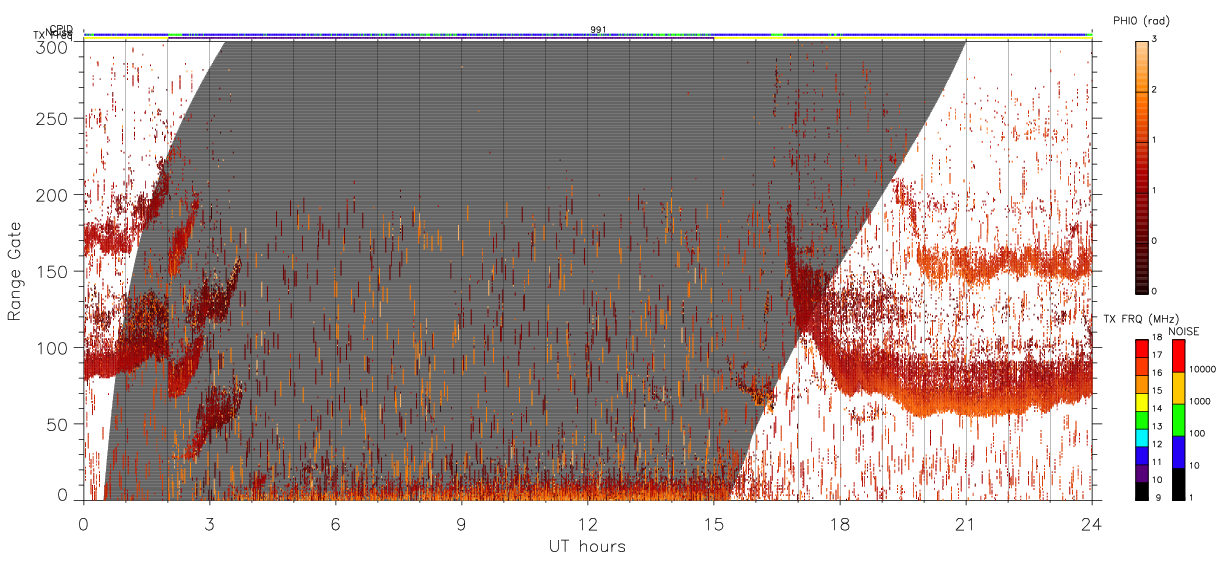
Task: Pick the cyan 12 MHz frequency swatch
Action: [1142, 436]
